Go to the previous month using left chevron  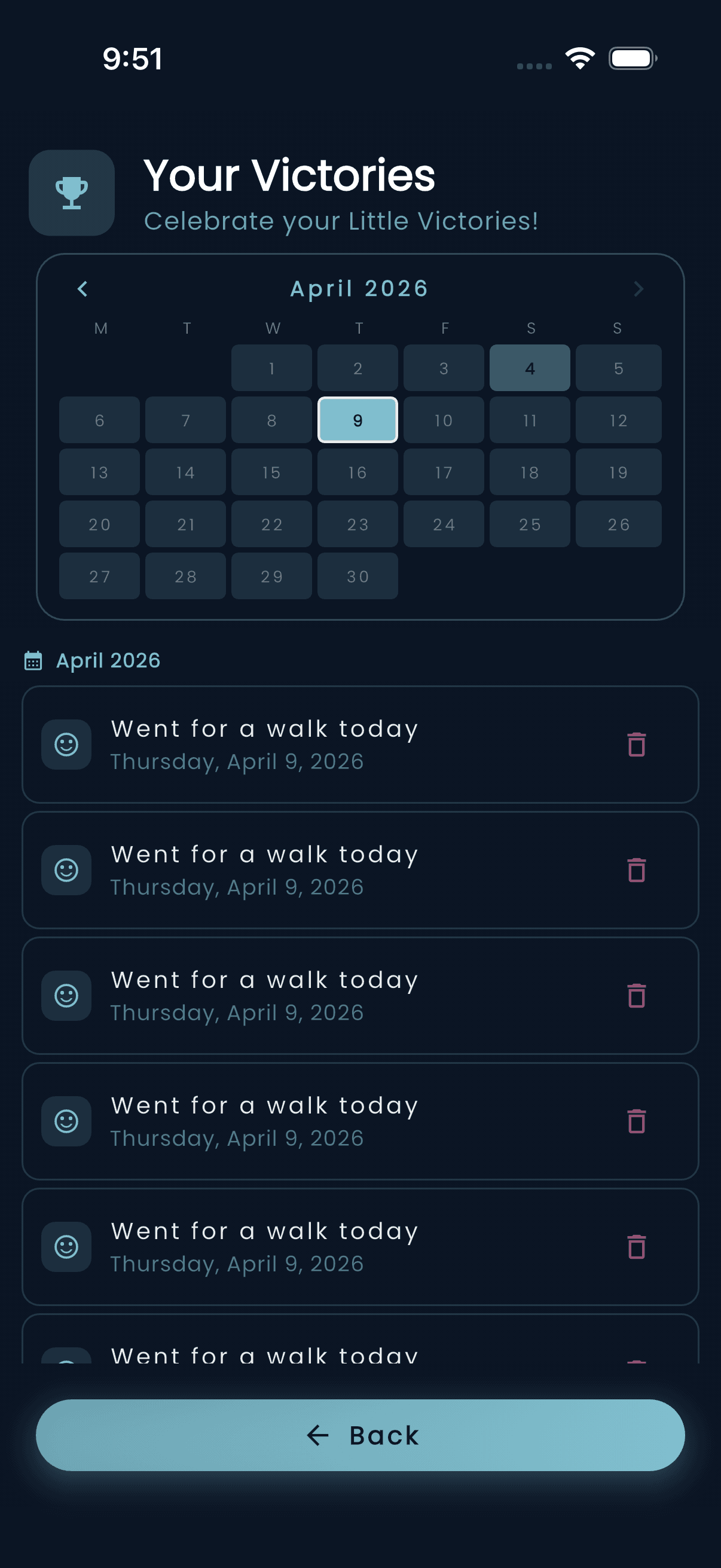pyautogui.click(x=83, y=288)
